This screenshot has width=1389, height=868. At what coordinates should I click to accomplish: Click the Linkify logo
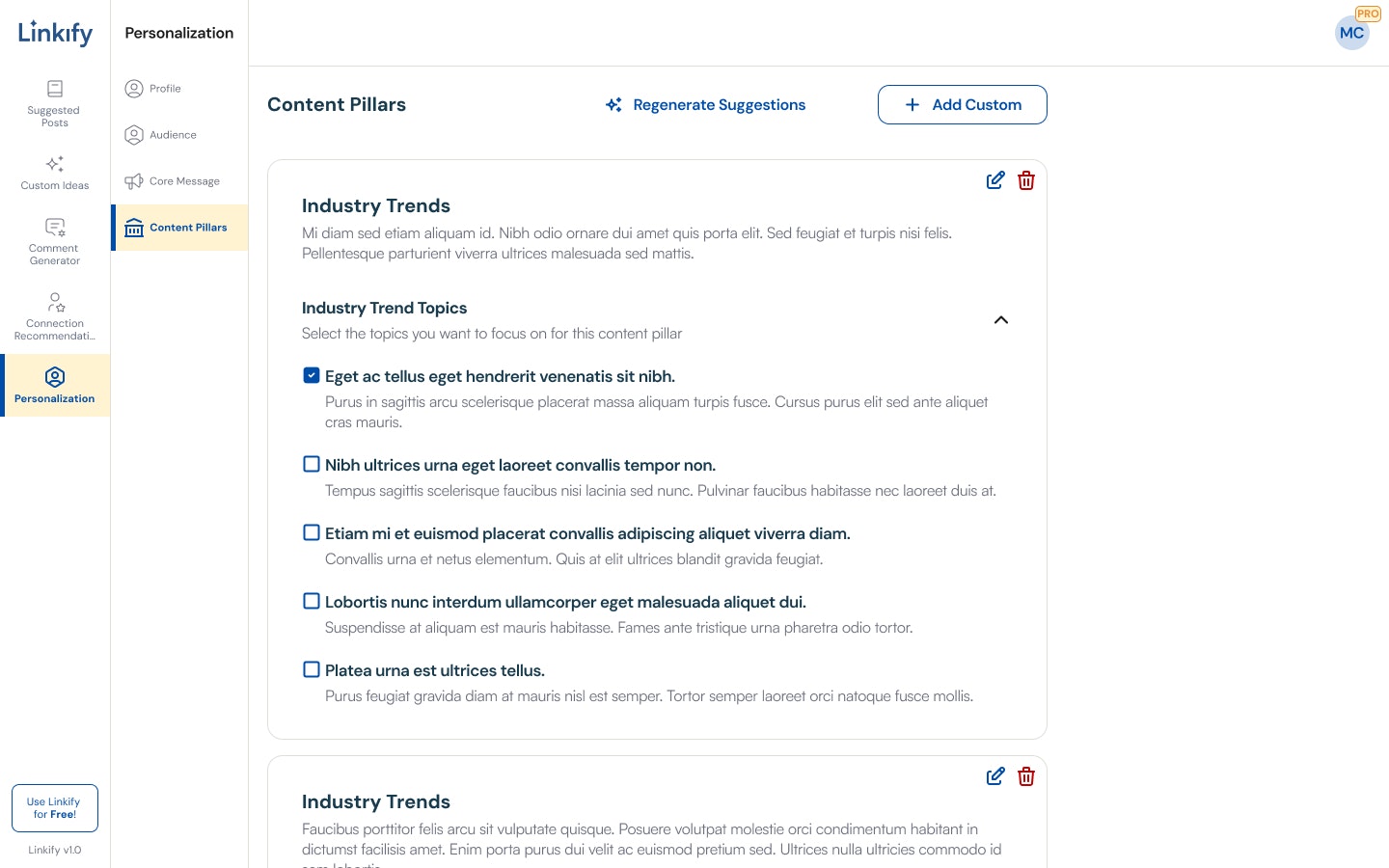click(55, 33)
